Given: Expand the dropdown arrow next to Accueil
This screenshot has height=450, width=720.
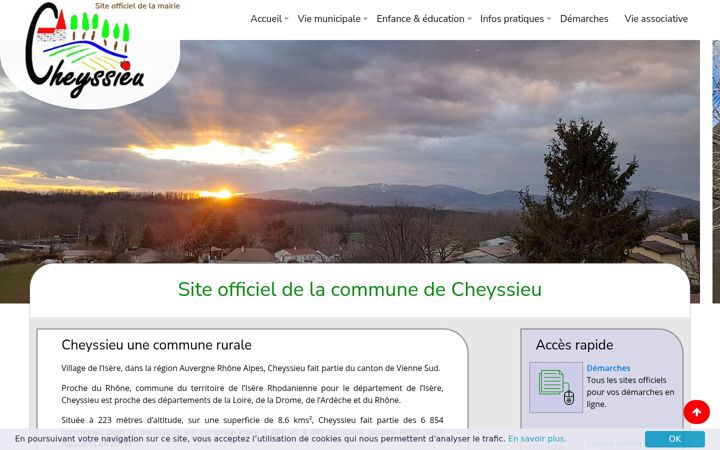Looking at the screenshot, I should coord(286,19).
